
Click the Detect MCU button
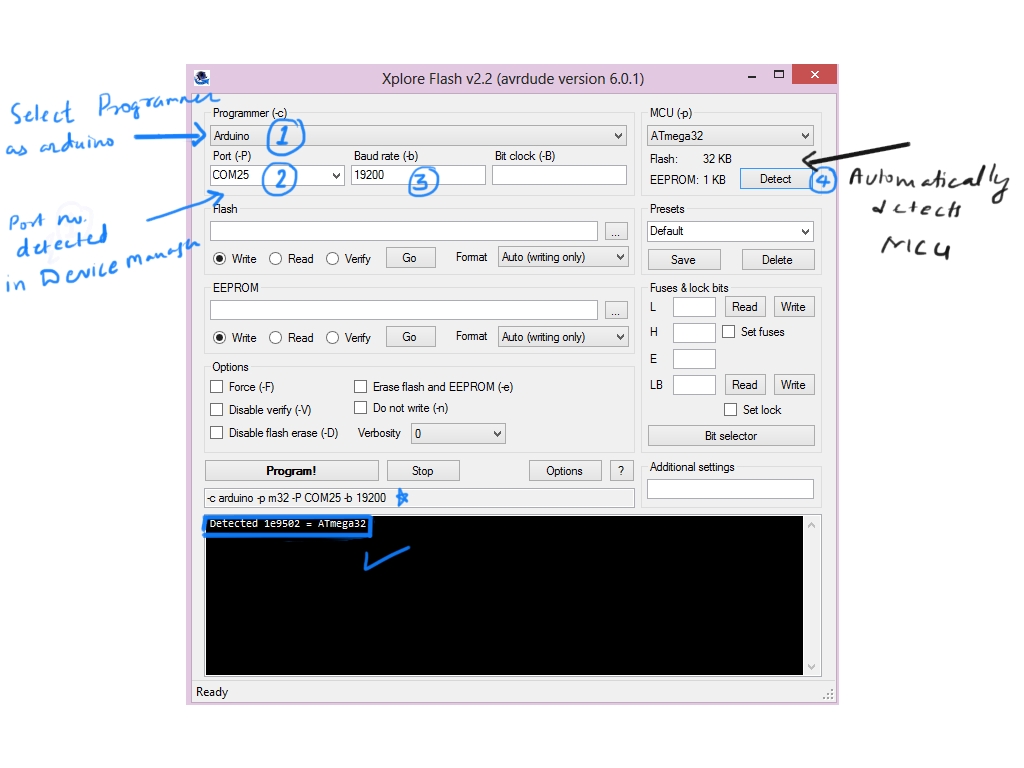coord(775,179)
